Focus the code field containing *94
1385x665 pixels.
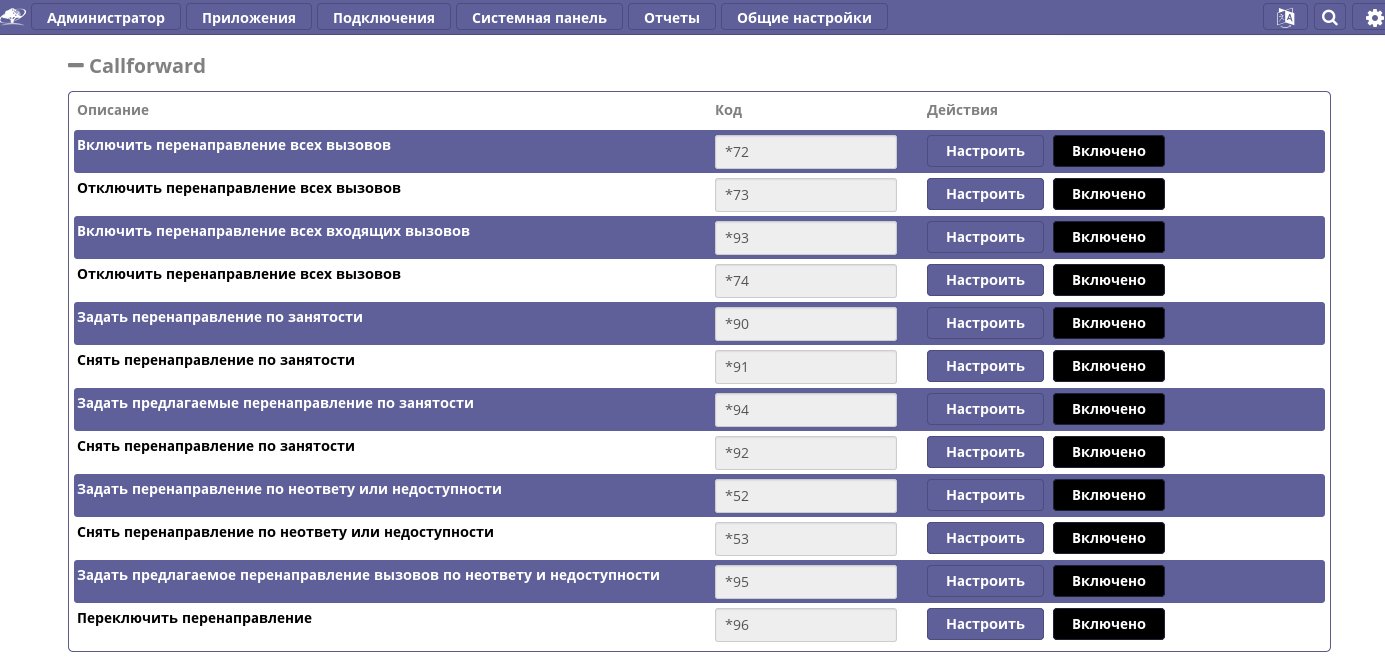[806, 410]
